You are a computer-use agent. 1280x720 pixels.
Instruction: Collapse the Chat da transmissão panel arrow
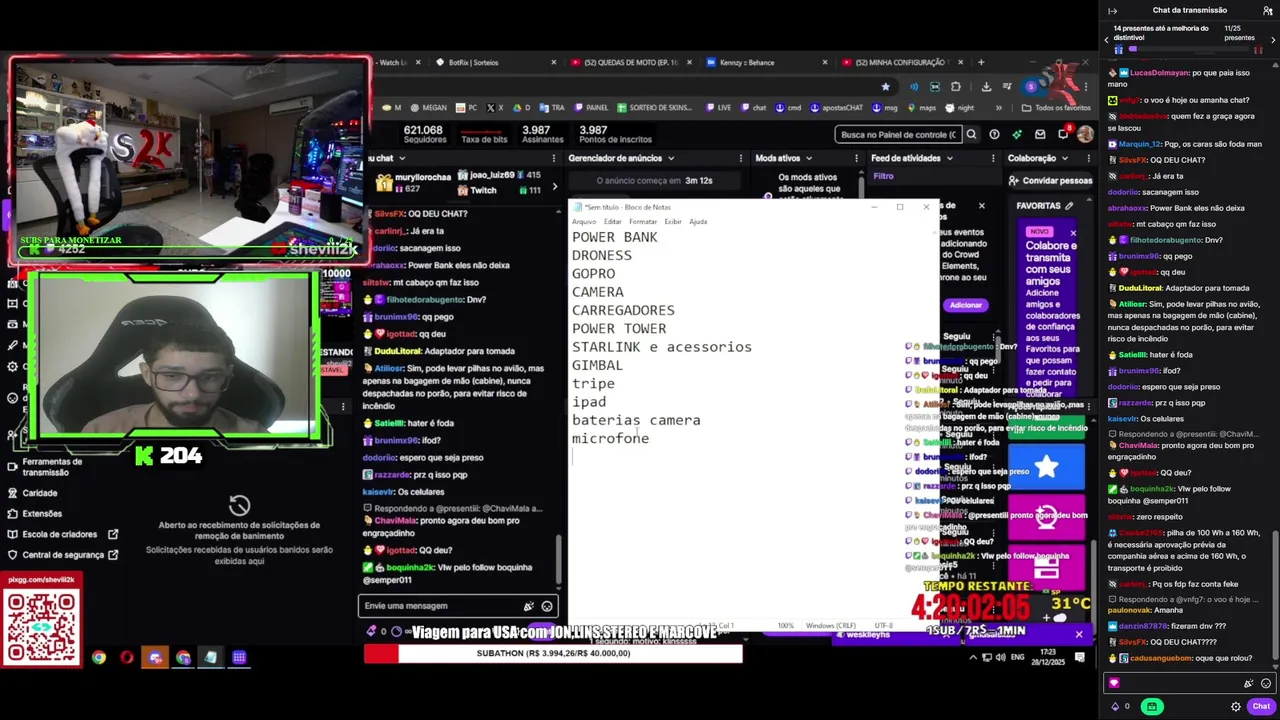coord(1112,10)
